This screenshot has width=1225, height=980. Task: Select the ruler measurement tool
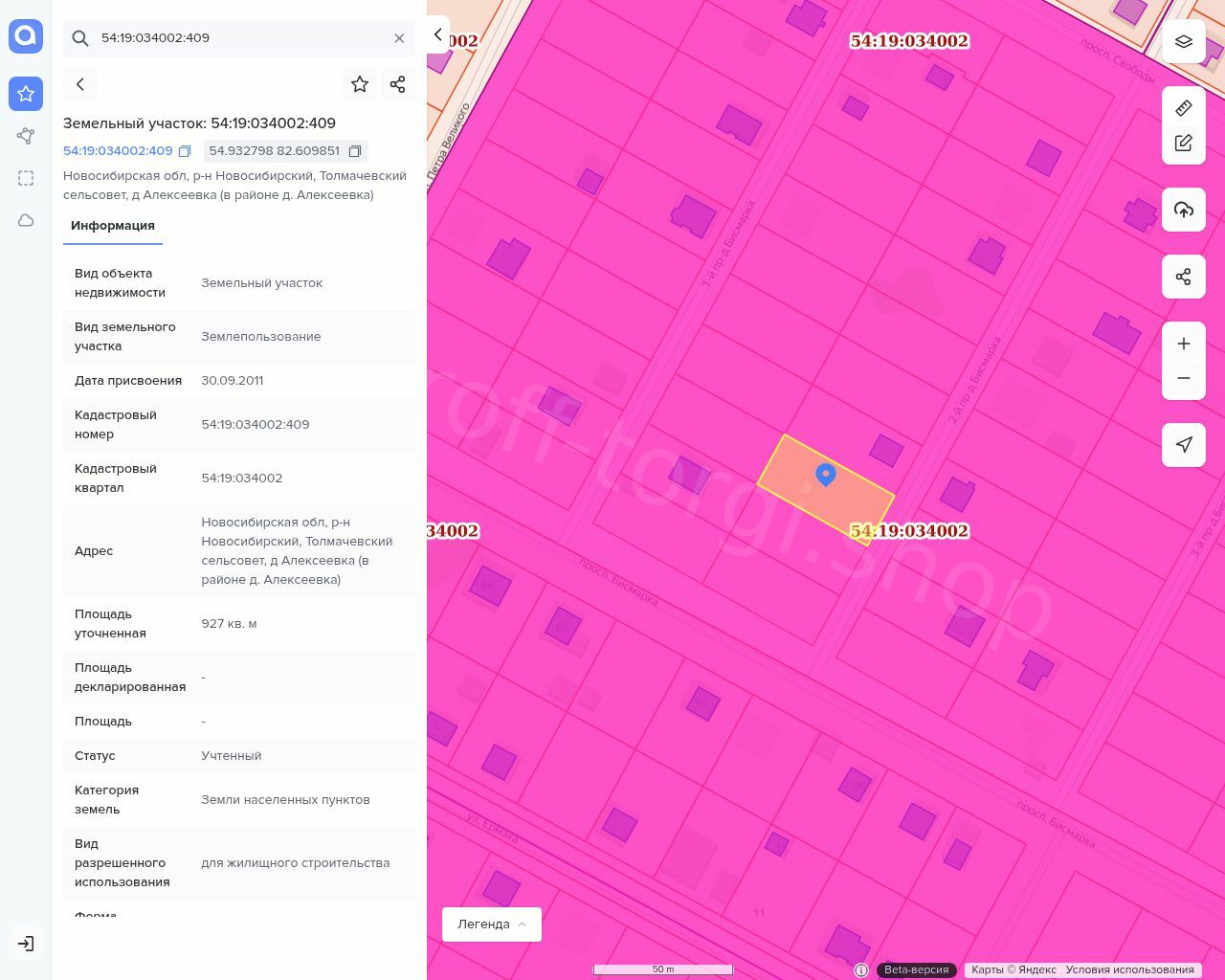tap(1184, 108)
